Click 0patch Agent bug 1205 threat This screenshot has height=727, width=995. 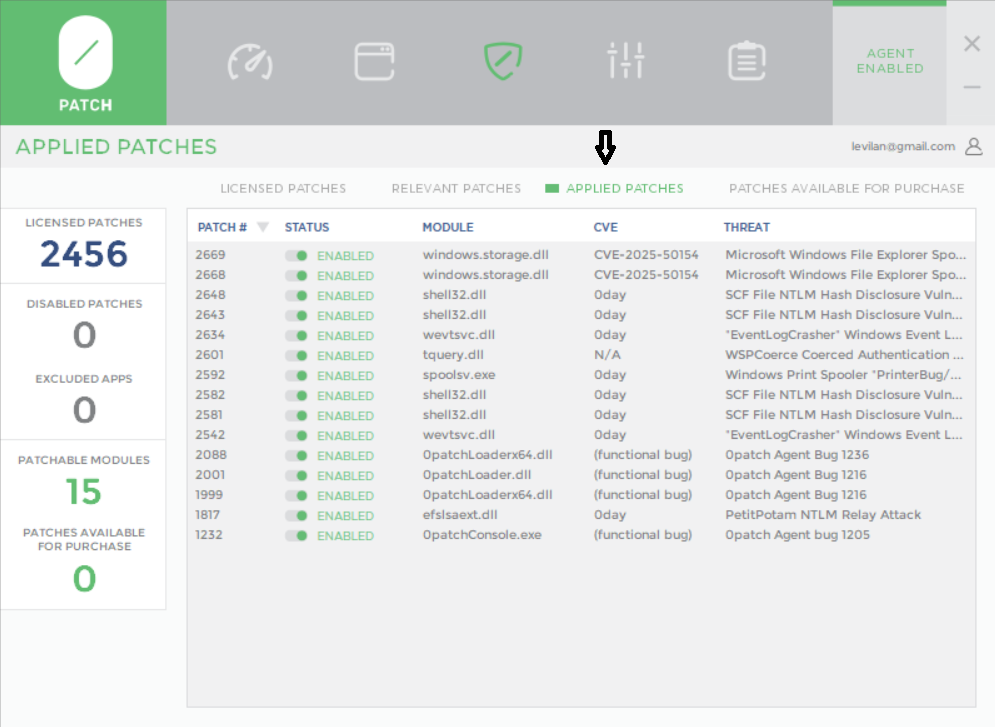point(798,535)
